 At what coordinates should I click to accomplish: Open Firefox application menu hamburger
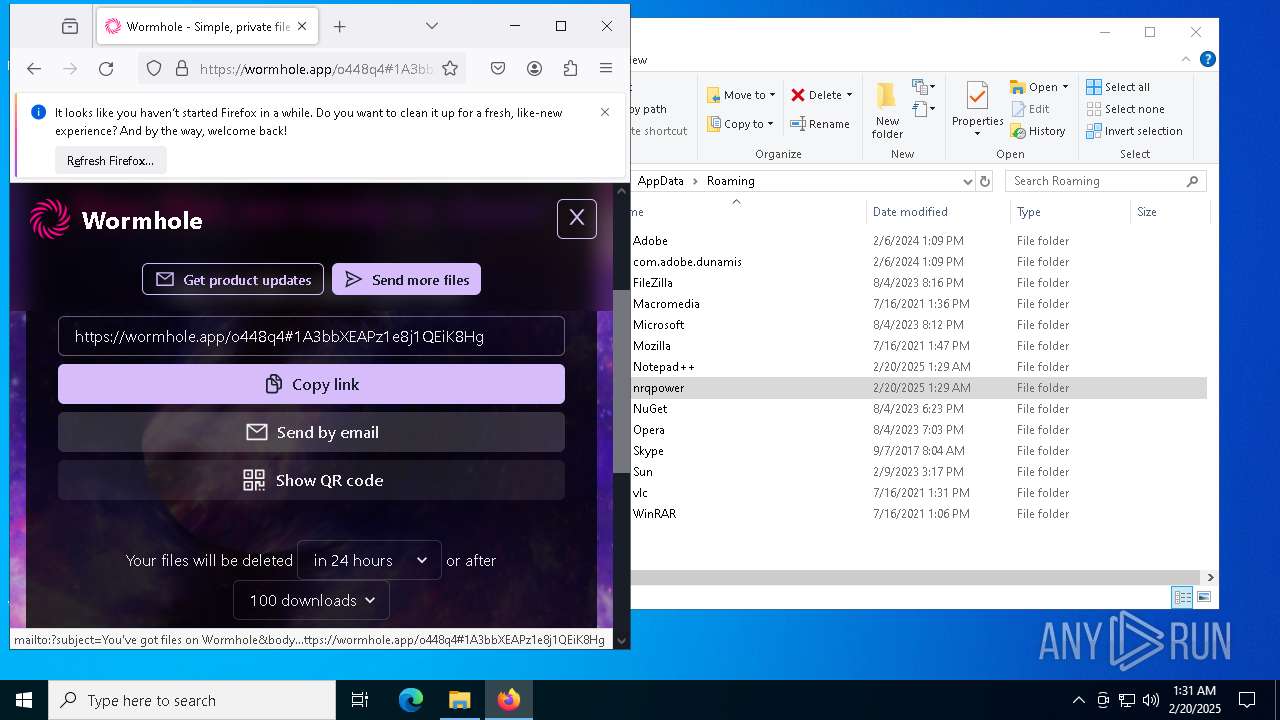tap(606, 68)
